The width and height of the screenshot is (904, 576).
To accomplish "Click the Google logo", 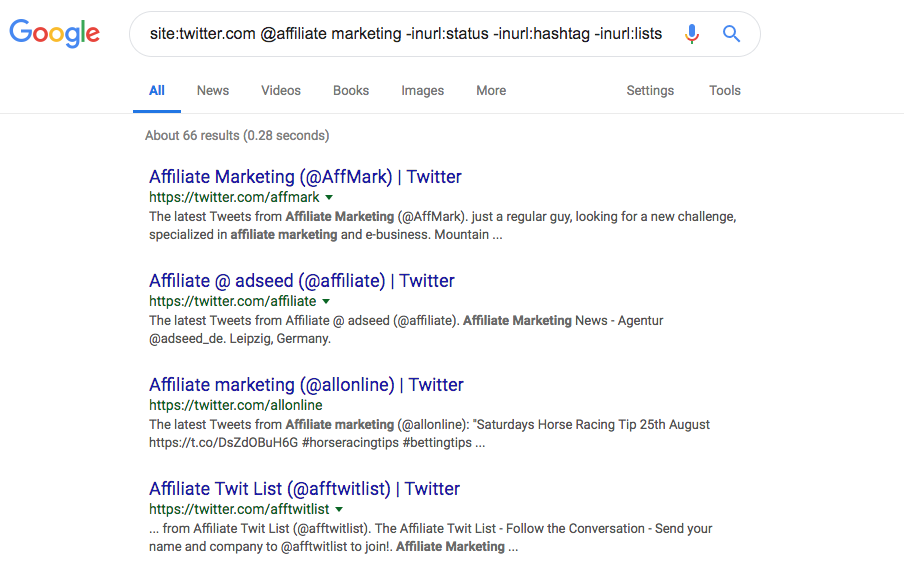I will [x=55, y=33].
